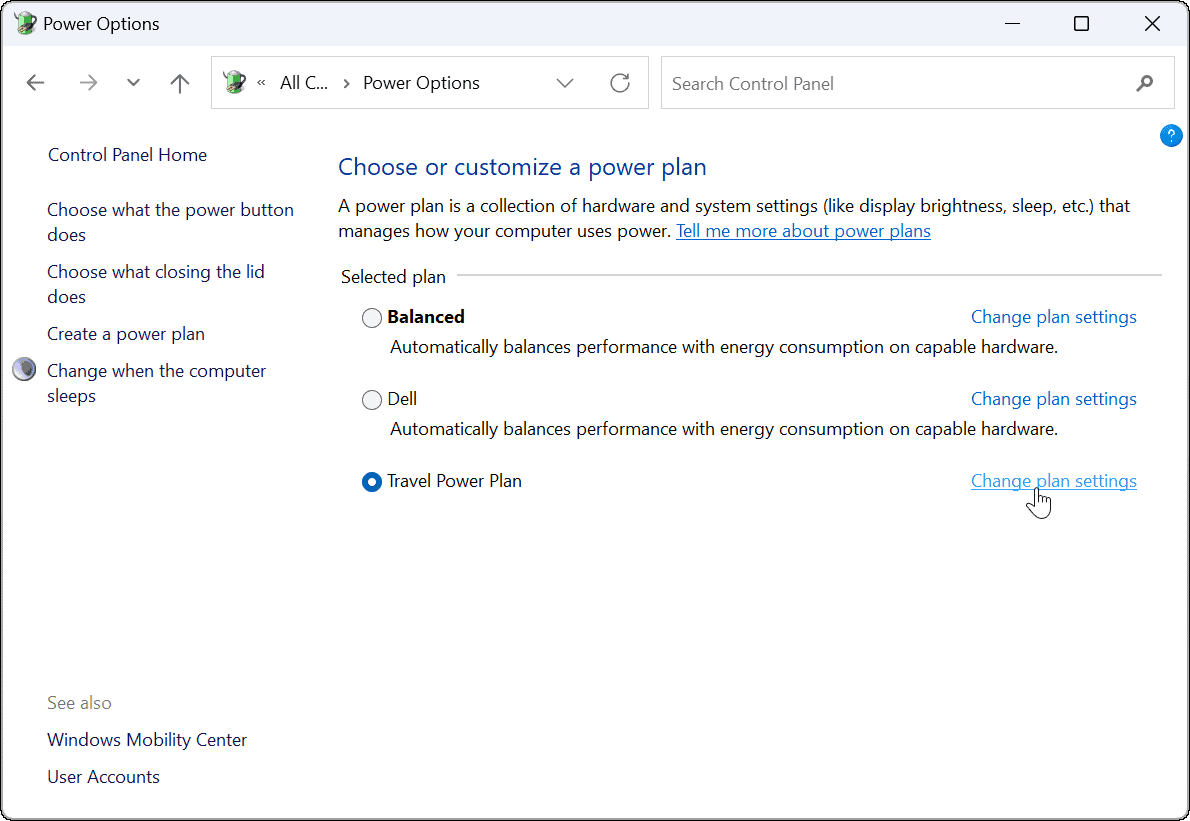This screenshot has width=1190, height=821.
Task: Open the All C... breadcrumb item
Action: pos(304,83)
